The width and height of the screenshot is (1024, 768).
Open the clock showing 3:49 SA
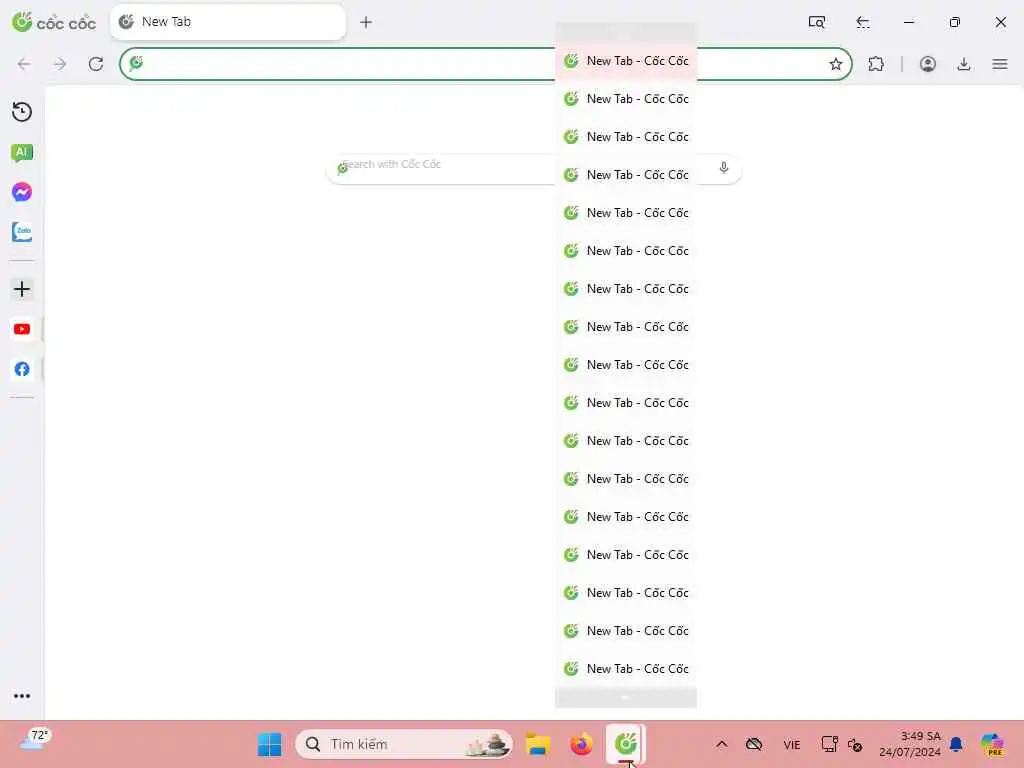(x=910, y=744)
